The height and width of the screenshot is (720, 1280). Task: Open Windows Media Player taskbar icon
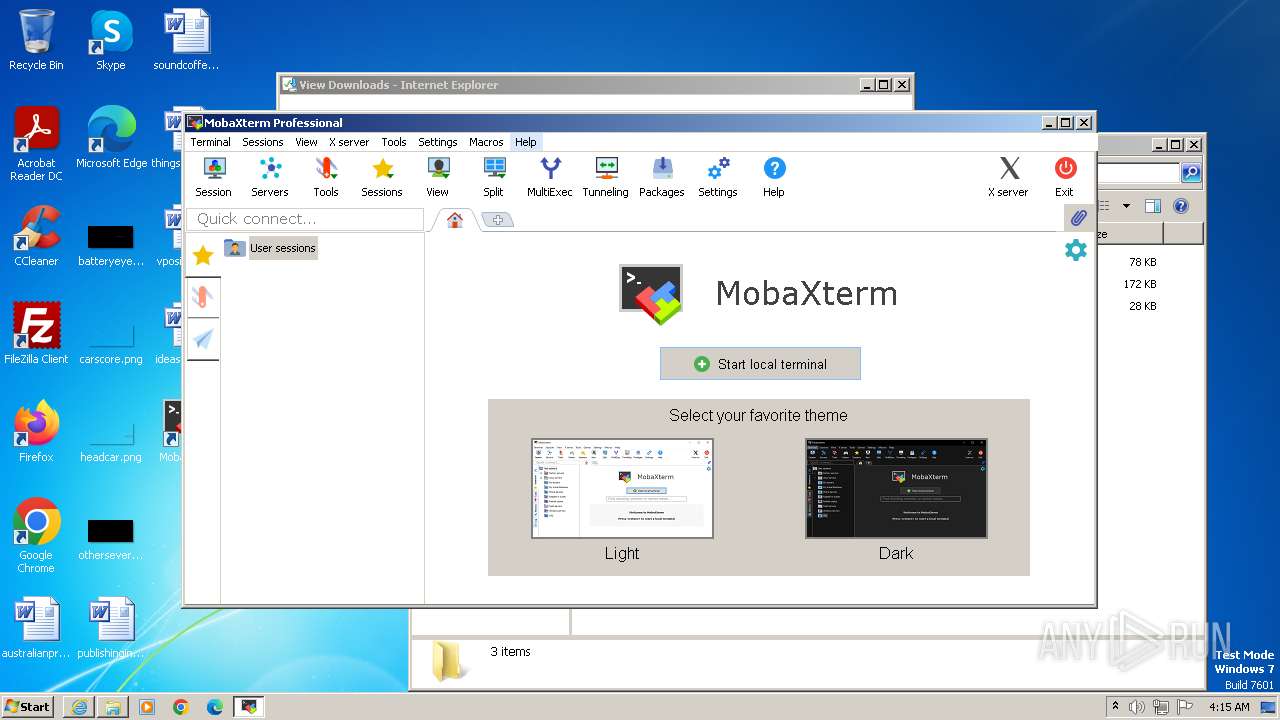pos(147,707)
